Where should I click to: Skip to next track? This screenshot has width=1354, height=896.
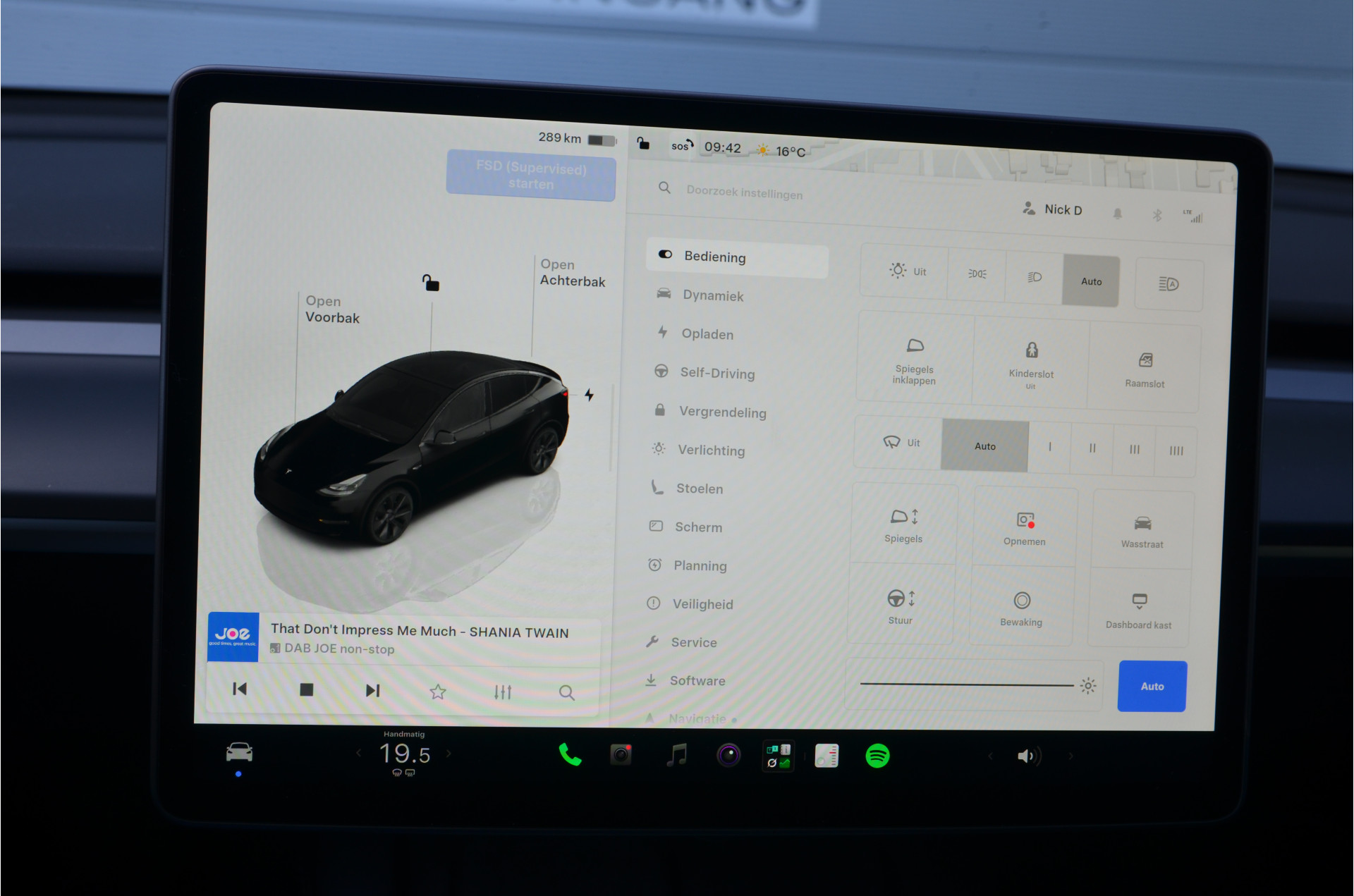[372, 690]
